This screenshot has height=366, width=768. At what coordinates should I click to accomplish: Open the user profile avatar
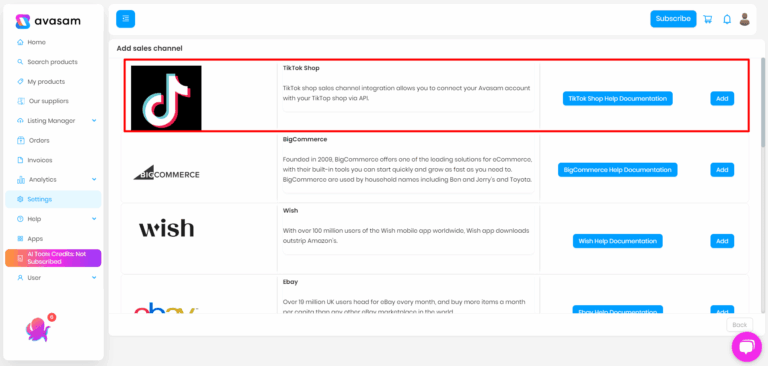point(744,19)
